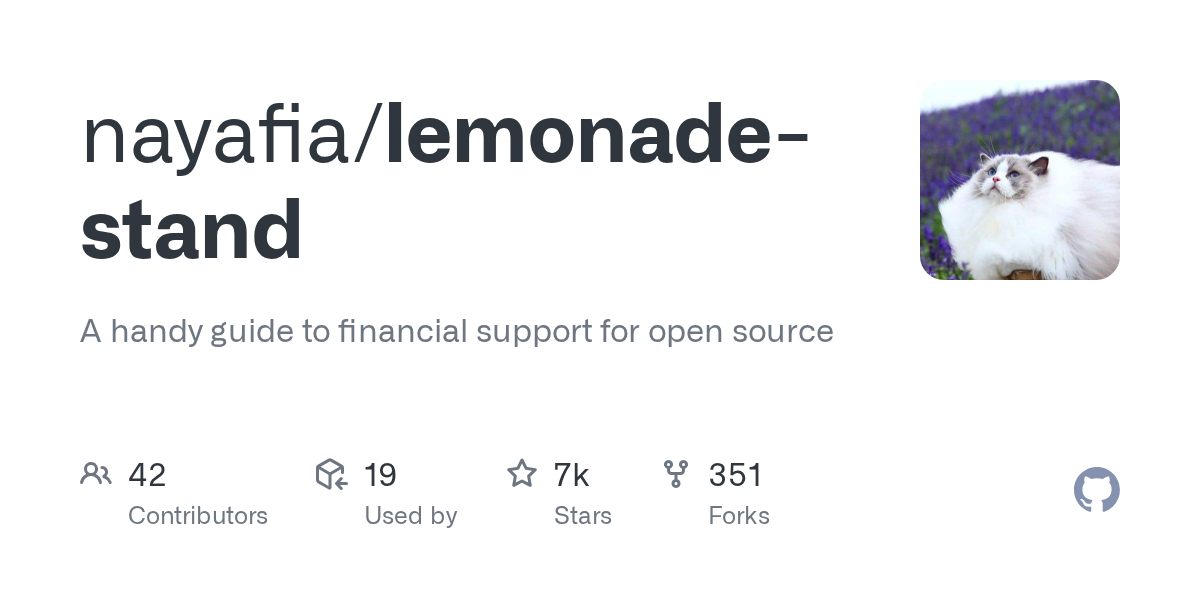Select the "Used by" label
This screenshot has width=1200, height=600.
point(410,516)
